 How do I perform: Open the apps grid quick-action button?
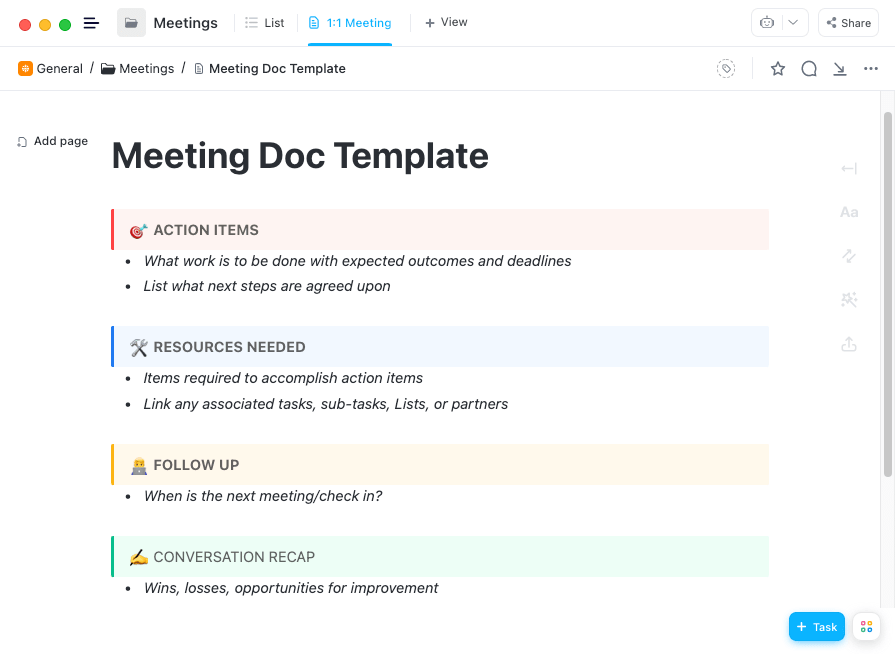pos(866,627)
